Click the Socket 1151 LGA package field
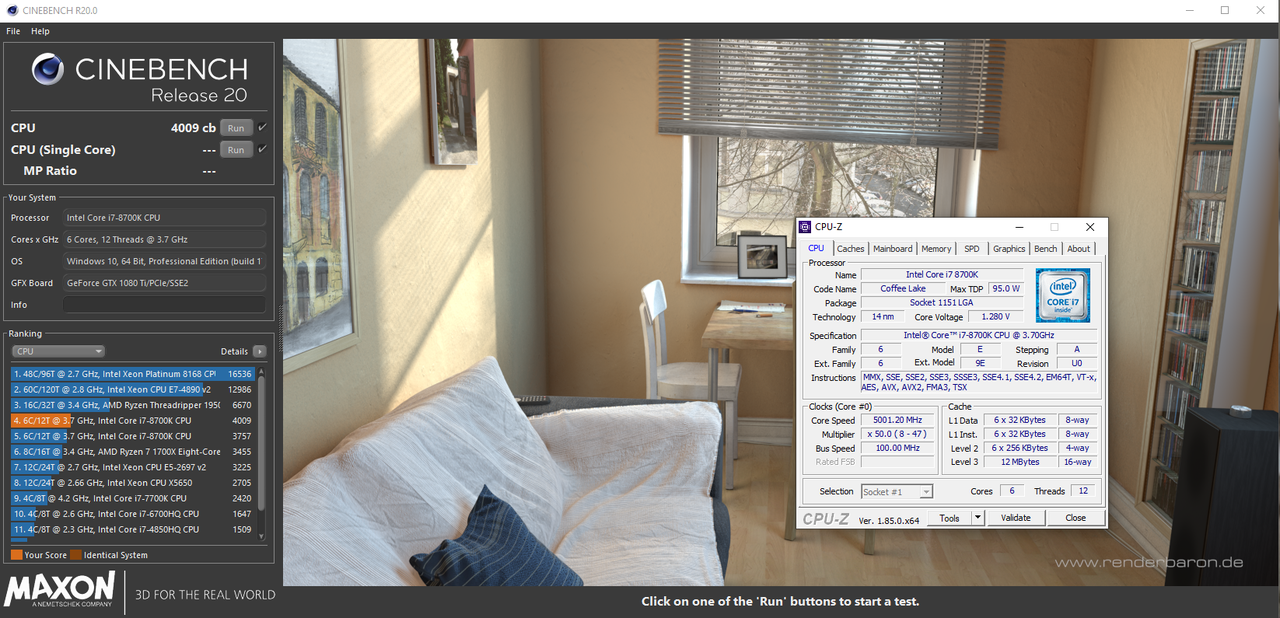The image size is (1280, 618). (942, 303)
